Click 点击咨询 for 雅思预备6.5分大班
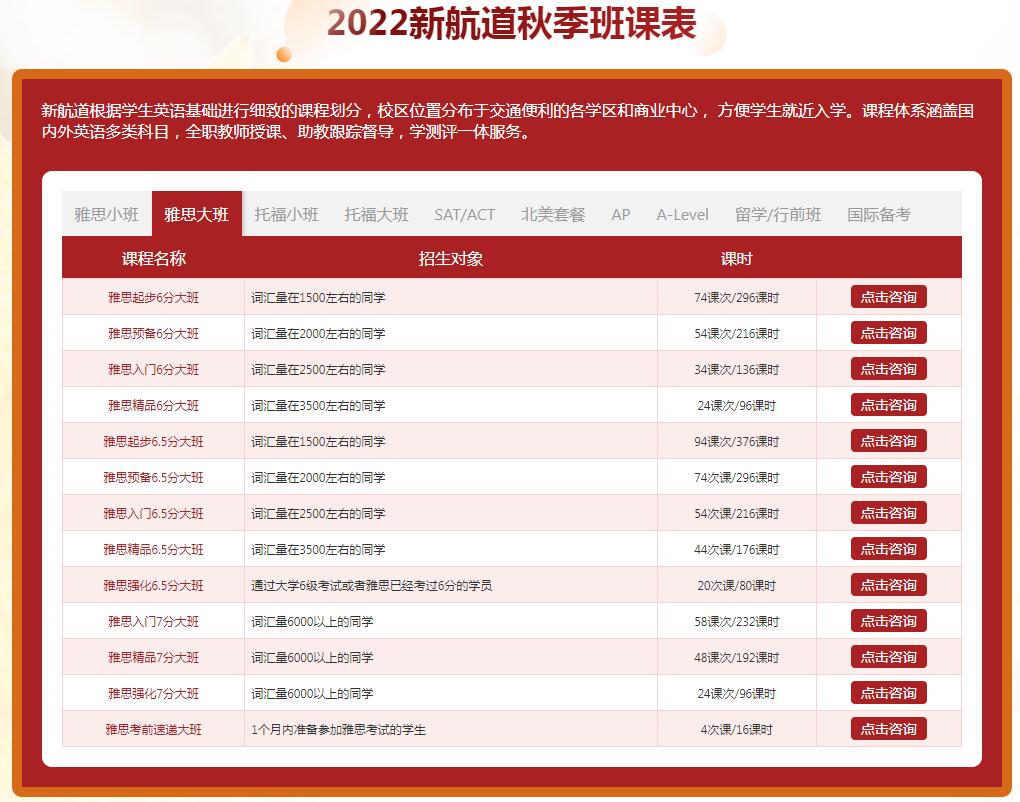This screenshot has width=1020, height=802. tap(889, 477)
